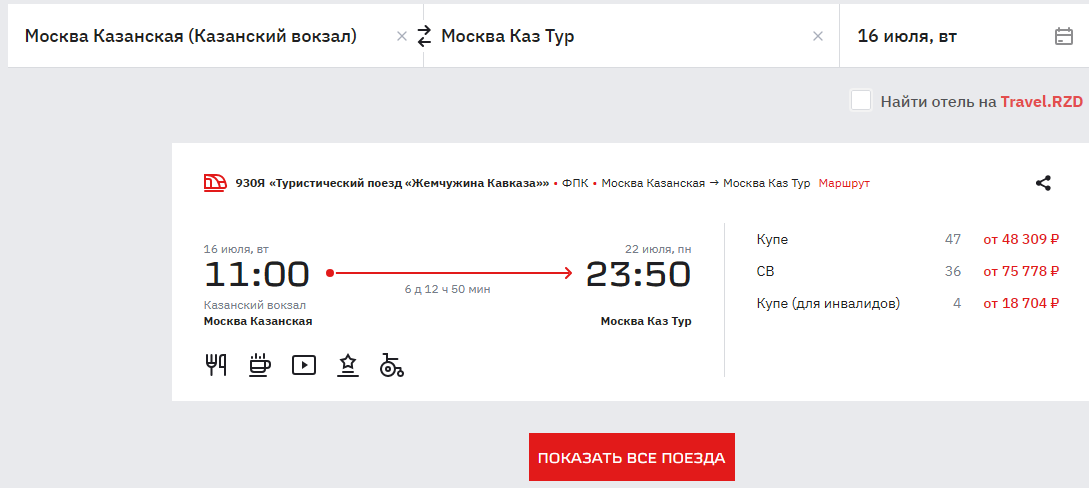Swap departure and arrival stations
Viewport: 1089px width, 488px height.
424,36
